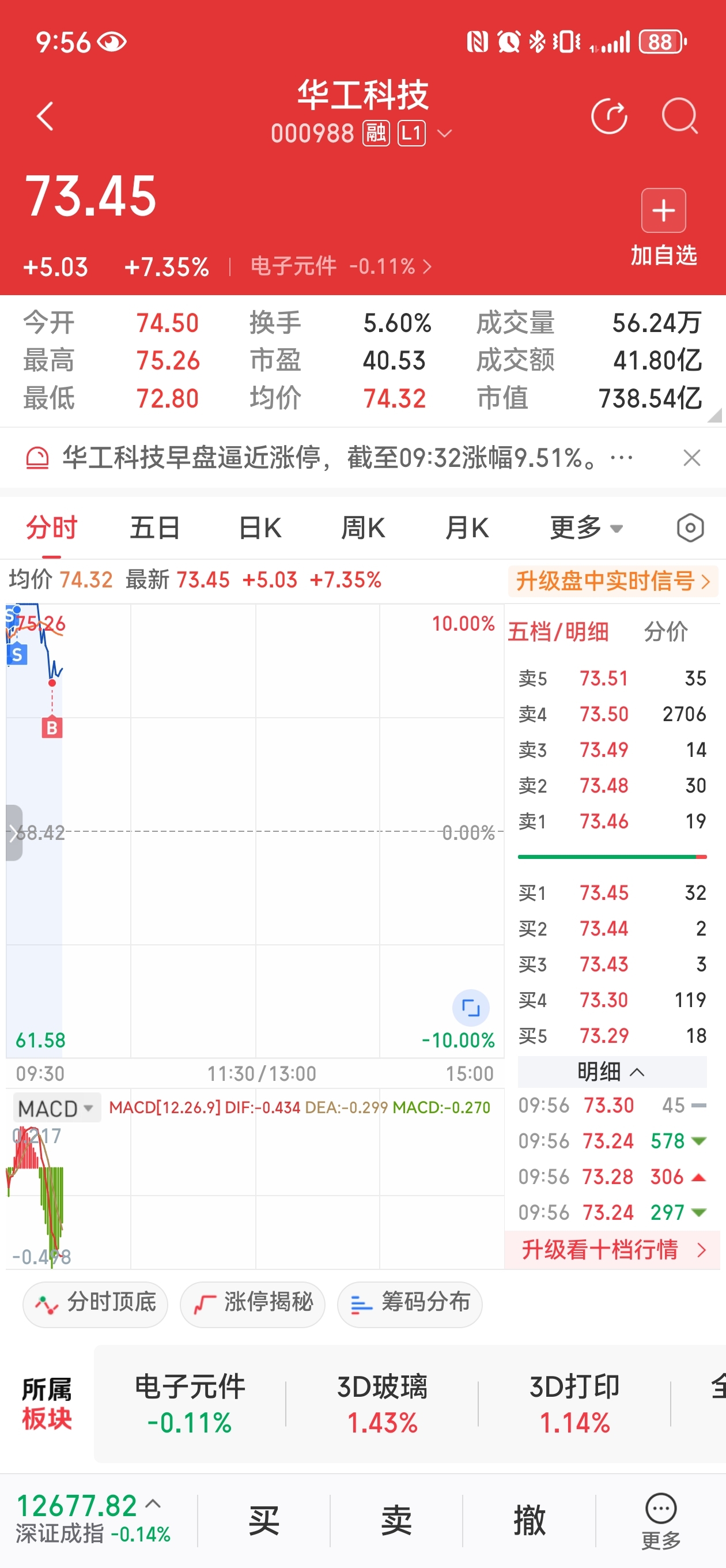Open 涨停揭秘 feature button
This screenshot has width=726, height=1568.
coord(252,1305)
